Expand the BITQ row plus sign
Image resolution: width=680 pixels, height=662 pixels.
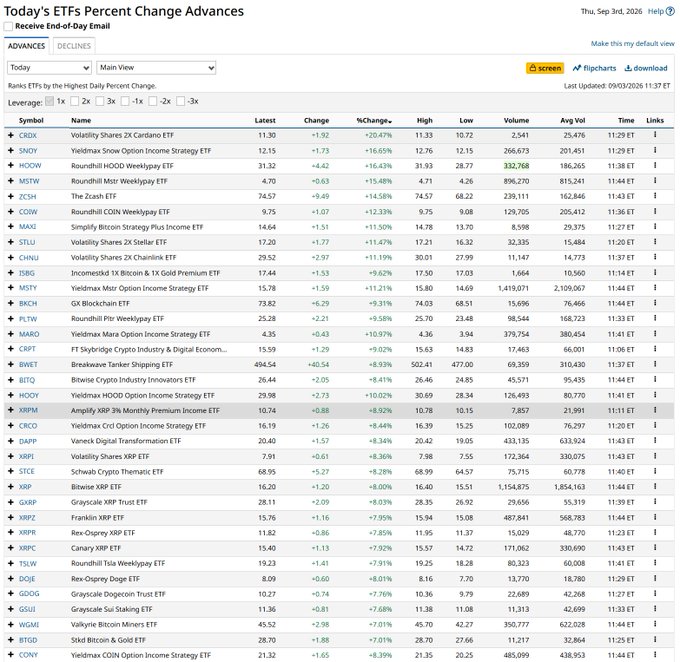(x=11, y=380)
